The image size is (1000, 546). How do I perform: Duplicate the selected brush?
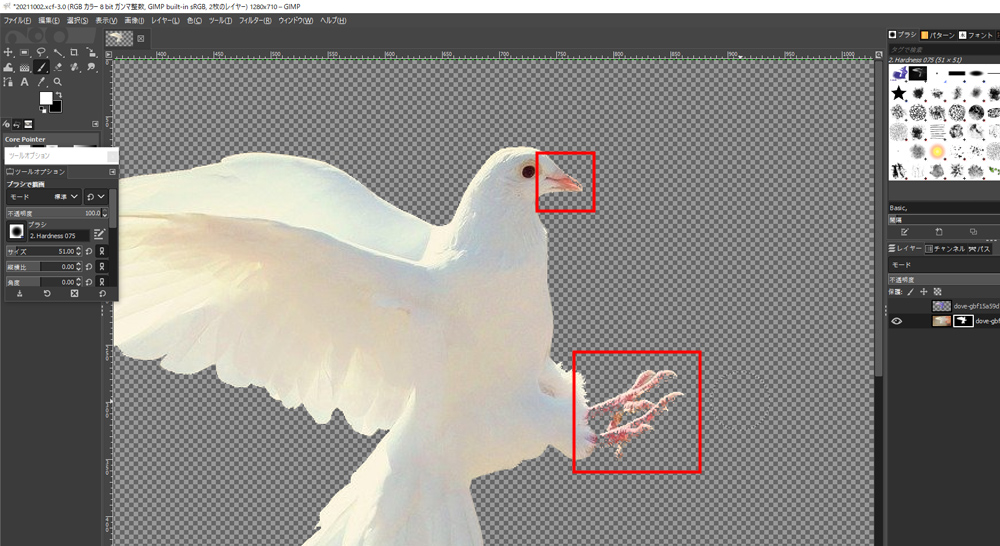[973, 232]
